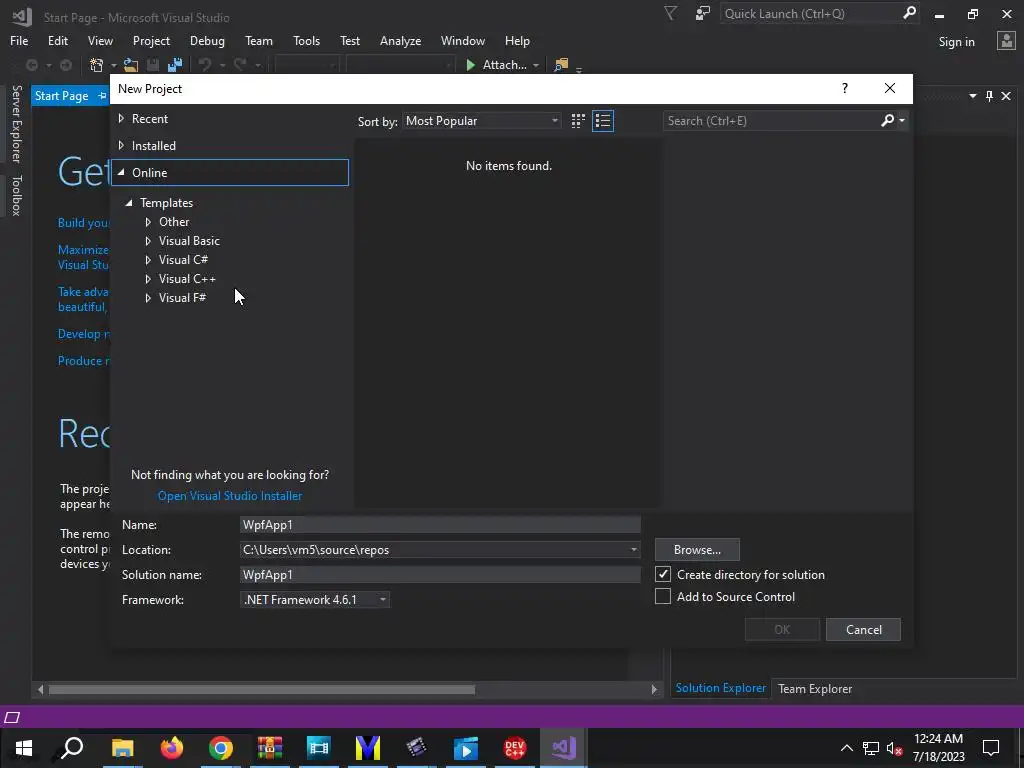
Task: Enable Add to Source Control checkbox
Action: click(663, 596)
